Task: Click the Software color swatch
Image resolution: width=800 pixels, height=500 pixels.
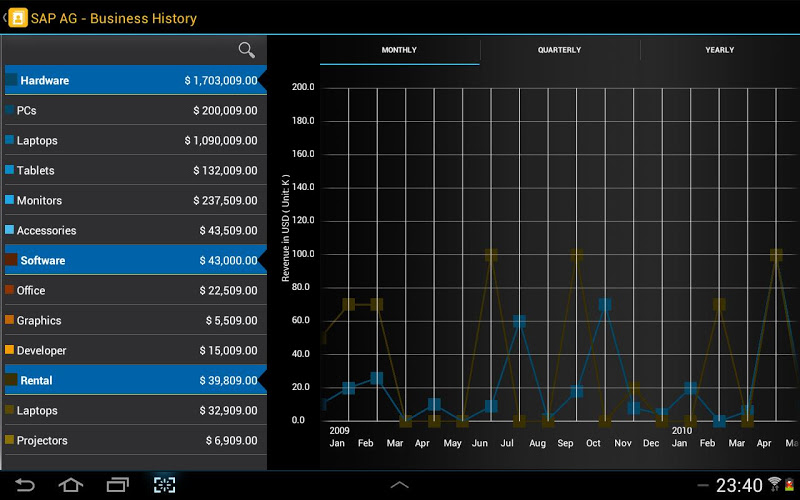Action: 11,260
